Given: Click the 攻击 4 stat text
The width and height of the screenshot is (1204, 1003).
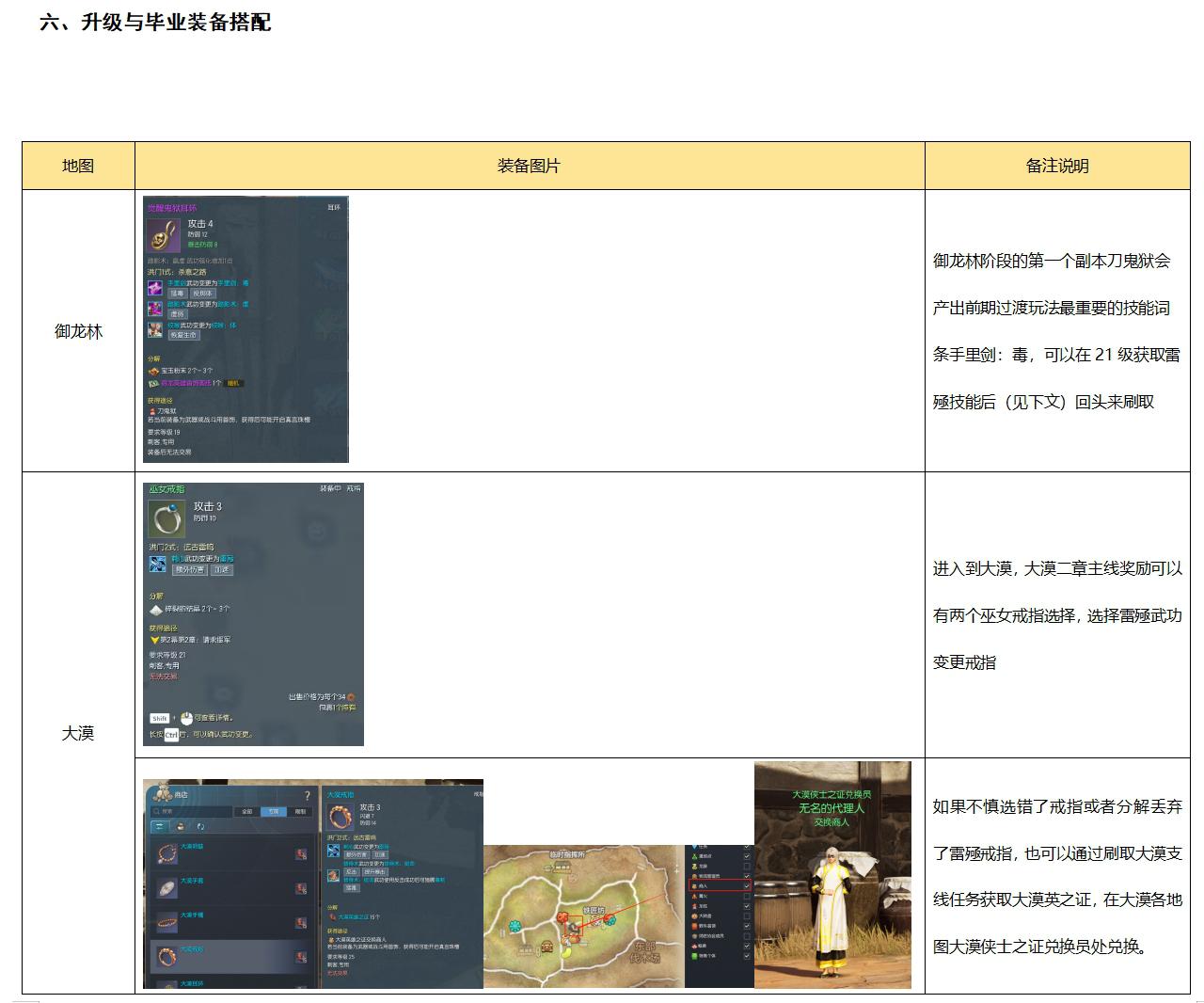Looking at the screenshot, I should tap(200, 224).
